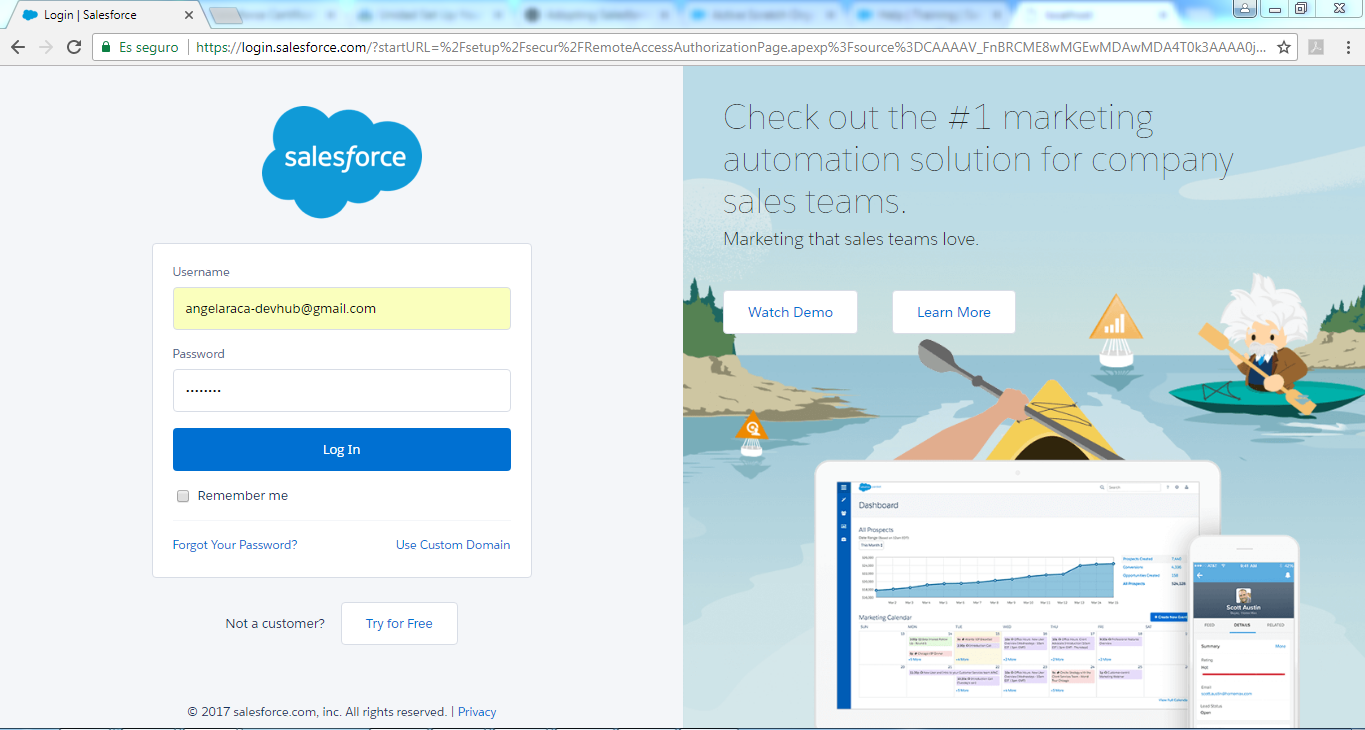Bookmark this page with the star icon
The width and height of the screenshot is (1365, 730).
(1284, 47)
